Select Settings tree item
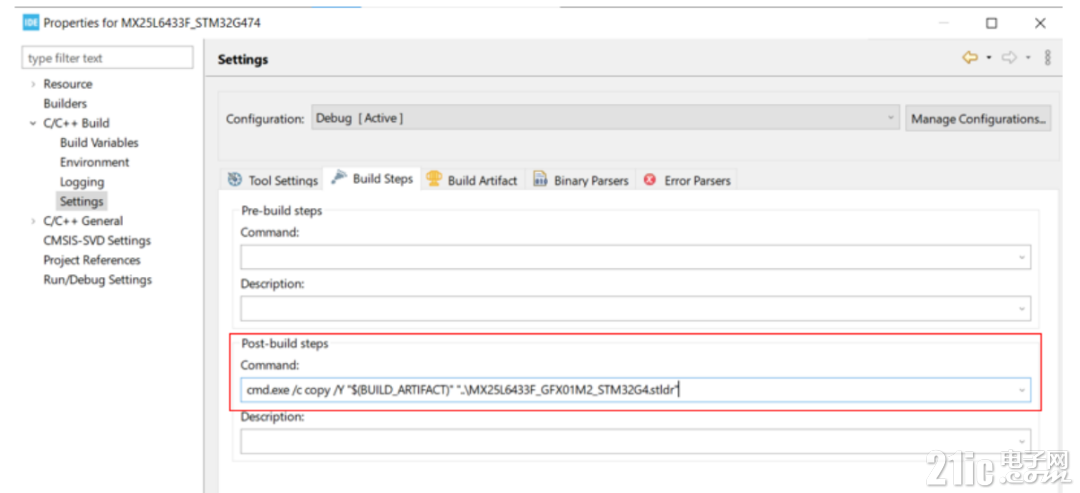 (81, 202)
